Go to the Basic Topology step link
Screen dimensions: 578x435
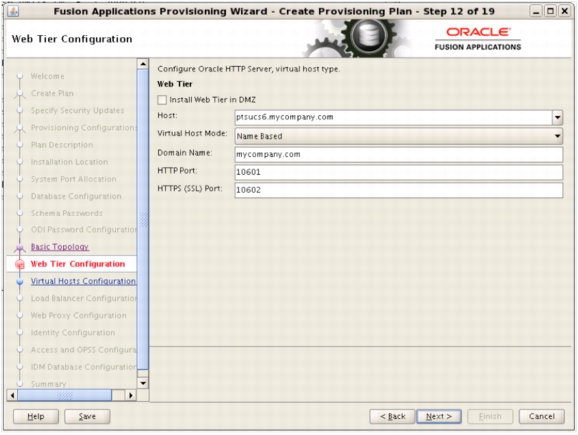[60, 247]
